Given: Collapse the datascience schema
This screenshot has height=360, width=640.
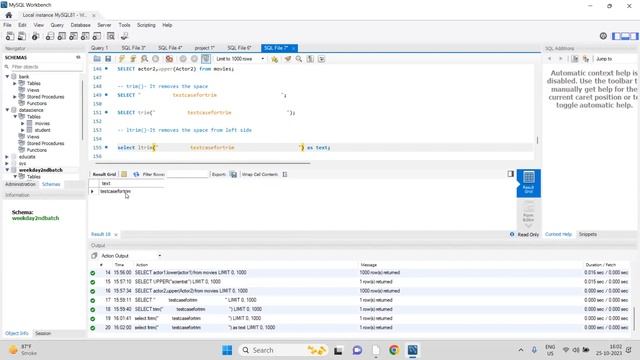Looking at the screenshot, I should click(x=7, y=110).
